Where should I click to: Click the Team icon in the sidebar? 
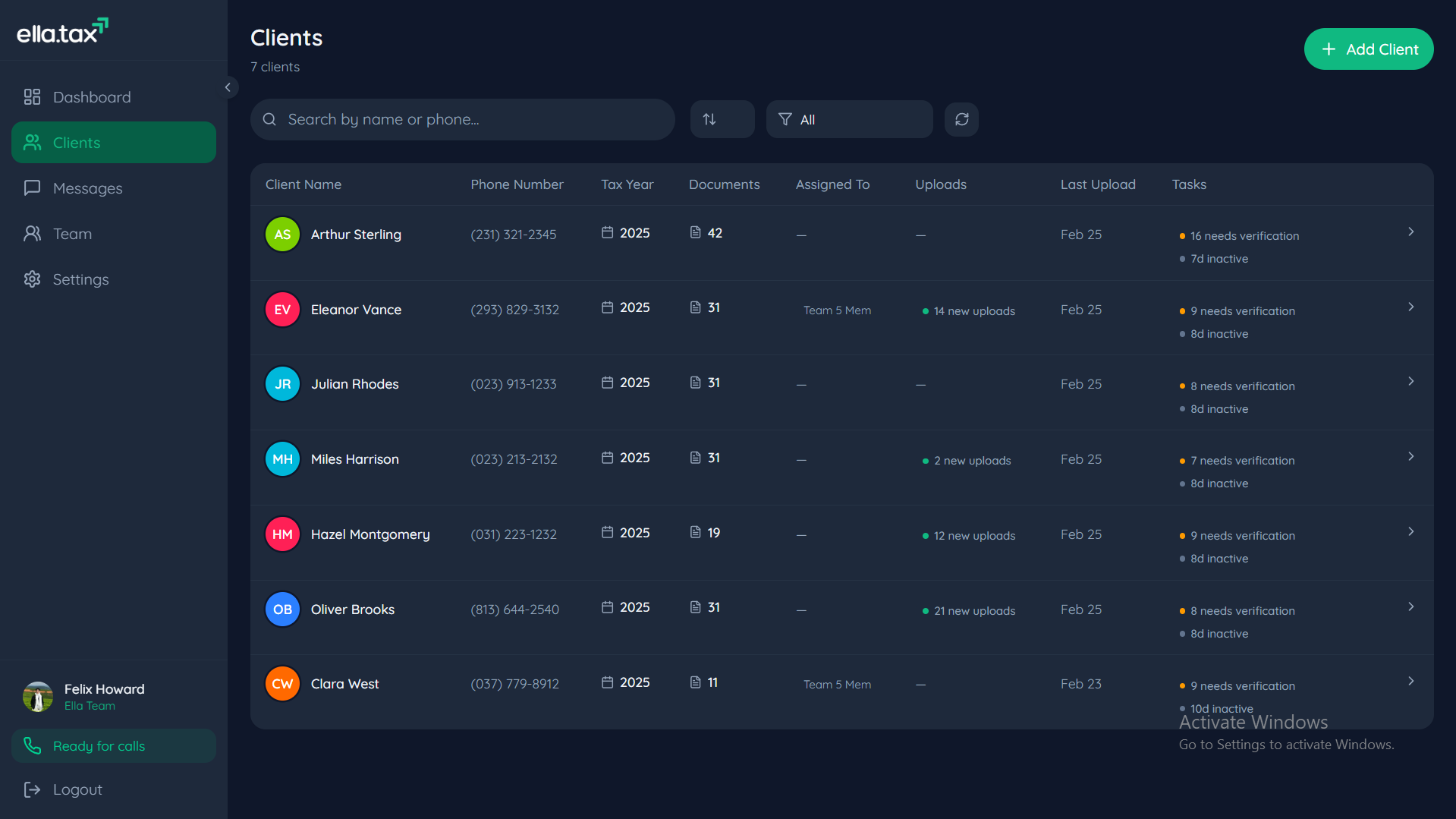[31, 234]
